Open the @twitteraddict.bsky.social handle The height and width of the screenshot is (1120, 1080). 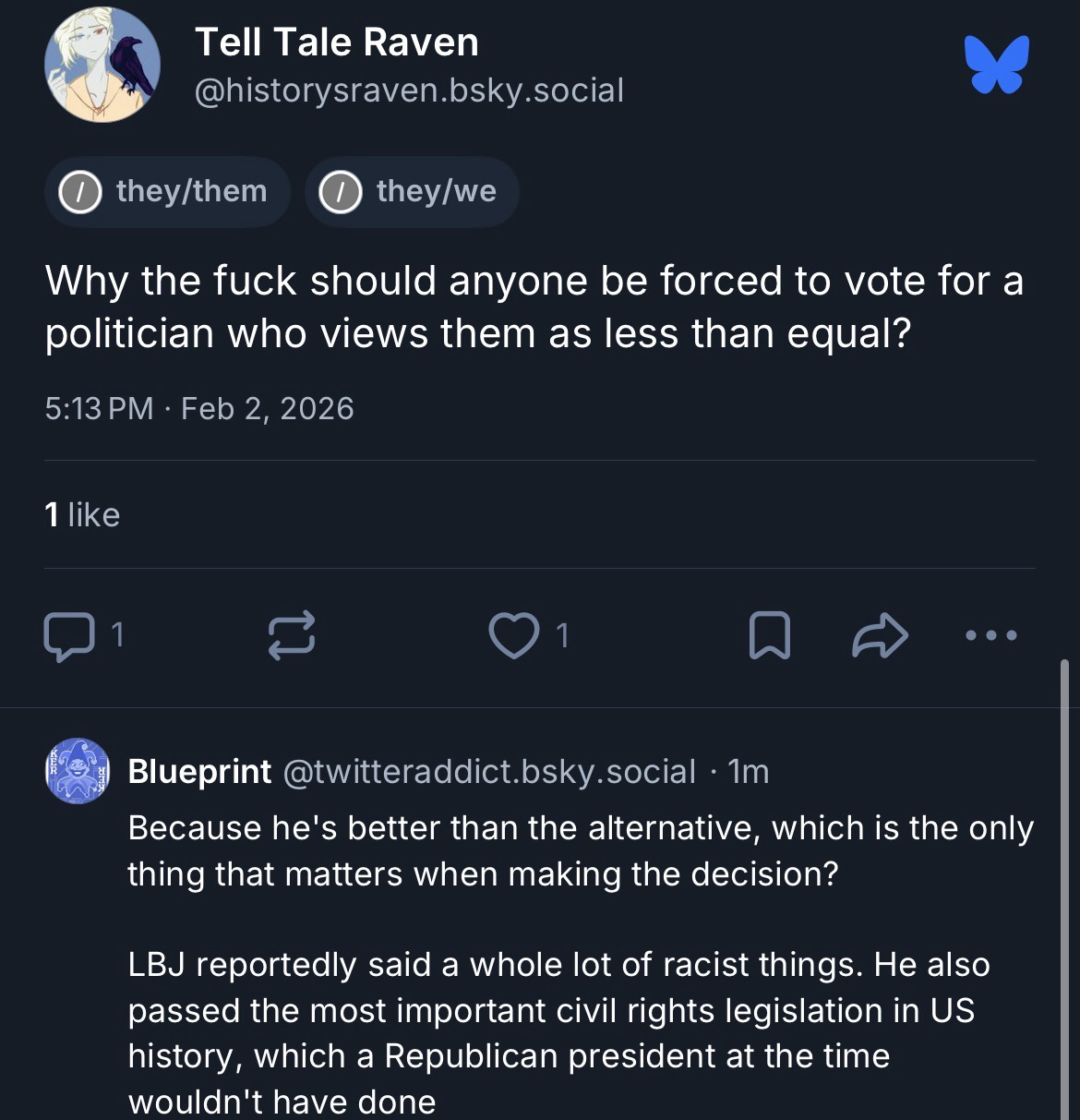[x=488, y=771]
